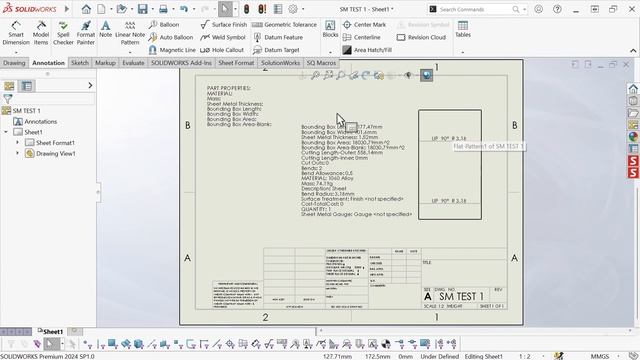Insert a Magnetic Line

pos(172,50)
